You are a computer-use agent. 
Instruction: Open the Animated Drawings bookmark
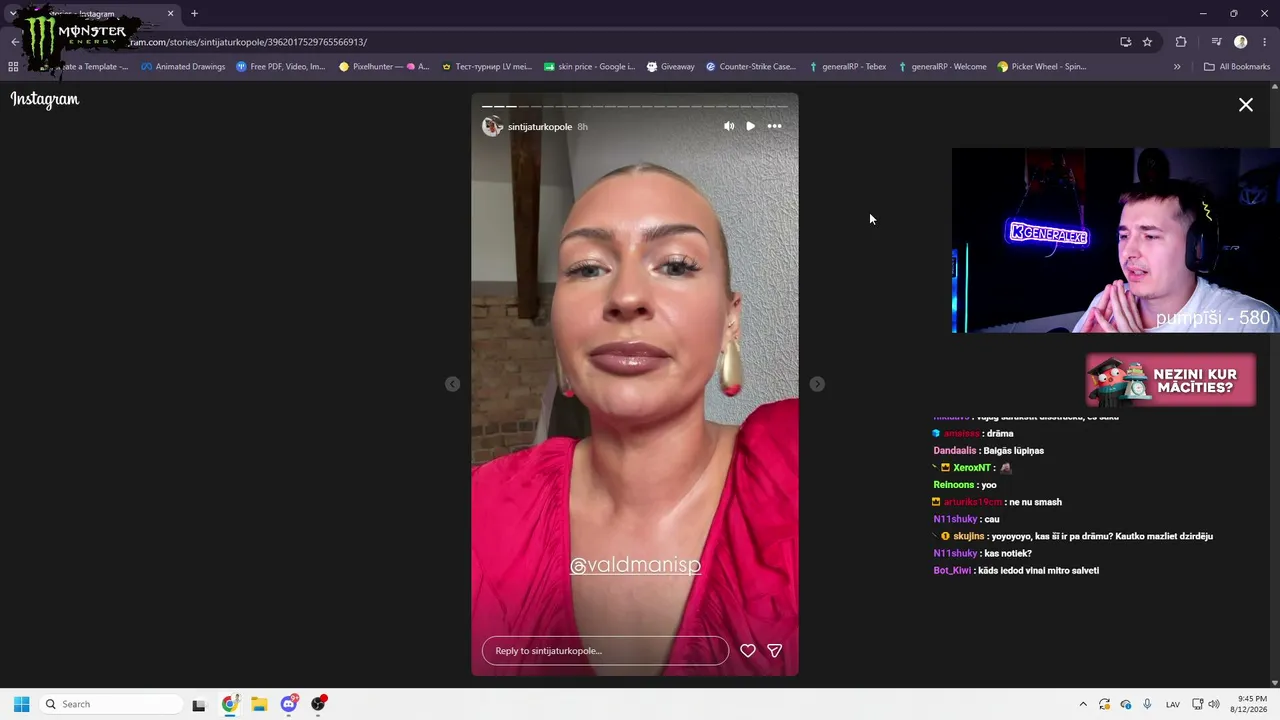(183, 67)
